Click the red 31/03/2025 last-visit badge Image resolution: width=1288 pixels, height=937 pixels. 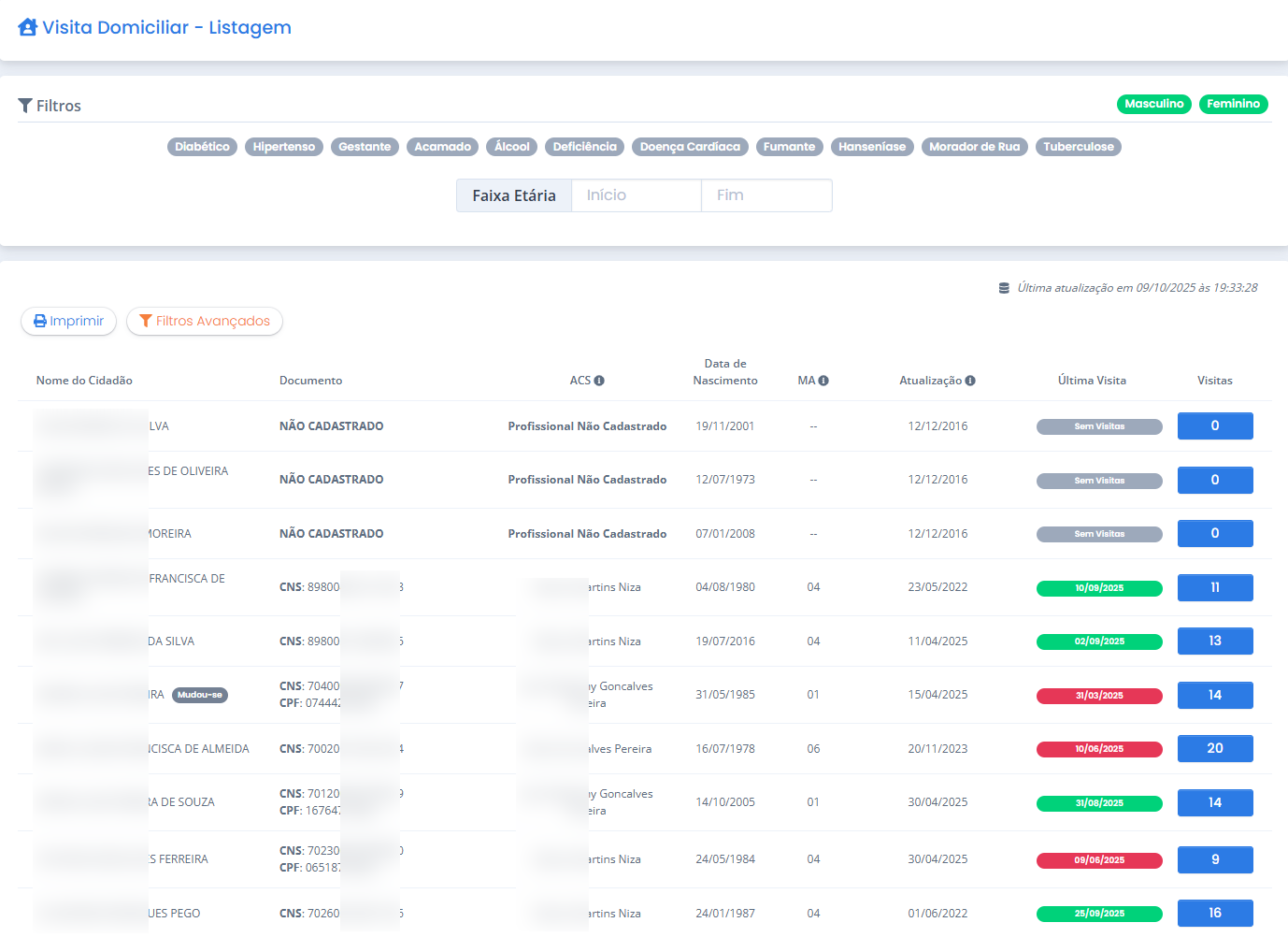click(x=1099, y=696)
